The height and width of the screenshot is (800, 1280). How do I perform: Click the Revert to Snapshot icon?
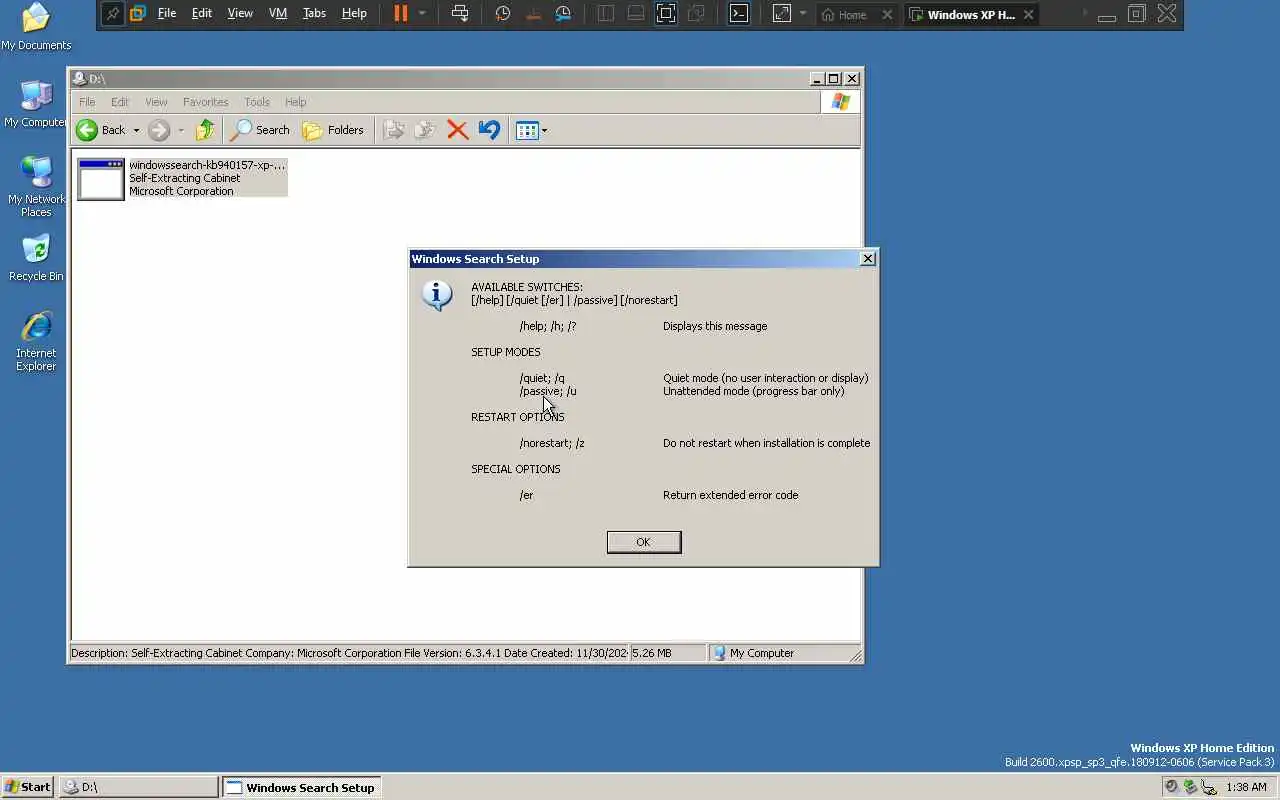(x=533, y=14)
